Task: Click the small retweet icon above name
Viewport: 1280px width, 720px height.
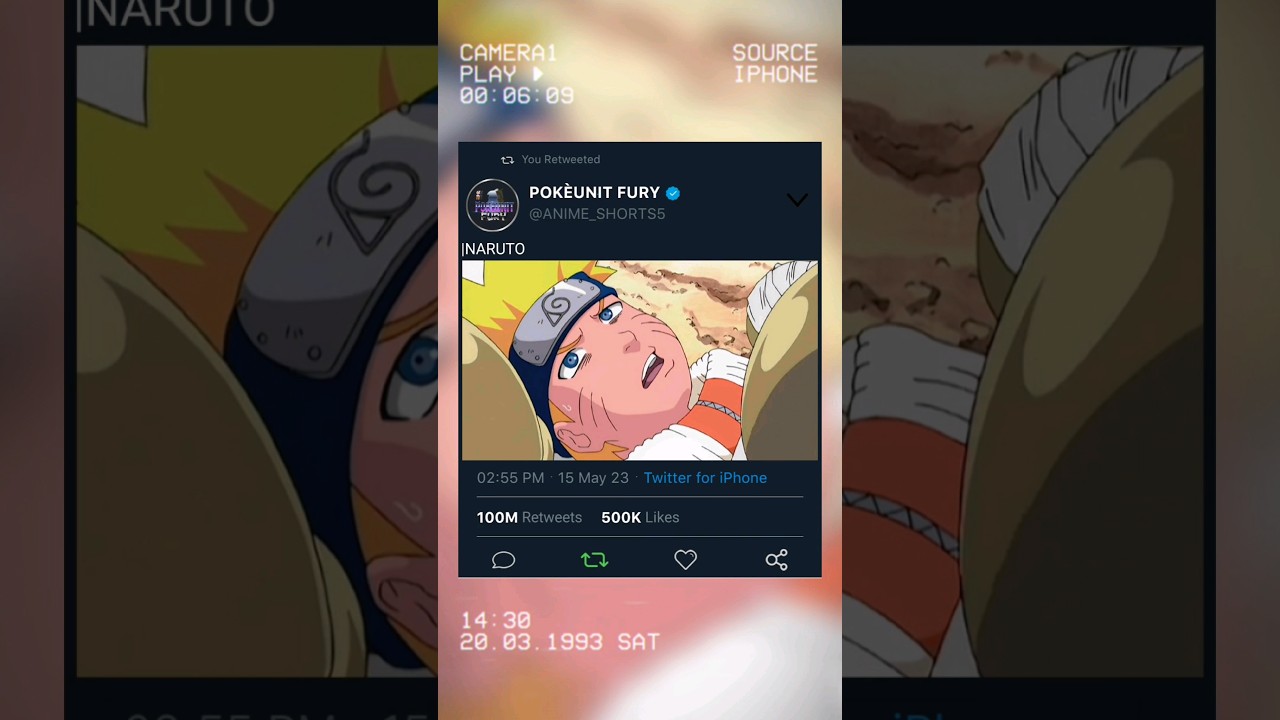Action: 507,160
